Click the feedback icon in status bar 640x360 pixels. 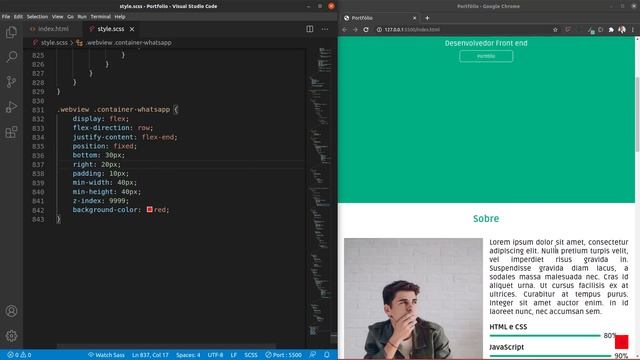point(313,355)
